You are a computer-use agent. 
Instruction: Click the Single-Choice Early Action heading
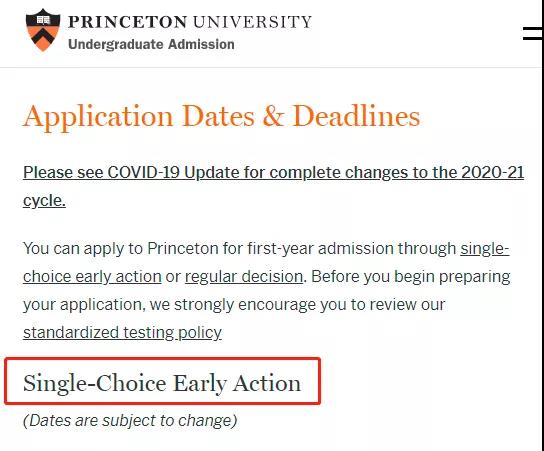162,383
